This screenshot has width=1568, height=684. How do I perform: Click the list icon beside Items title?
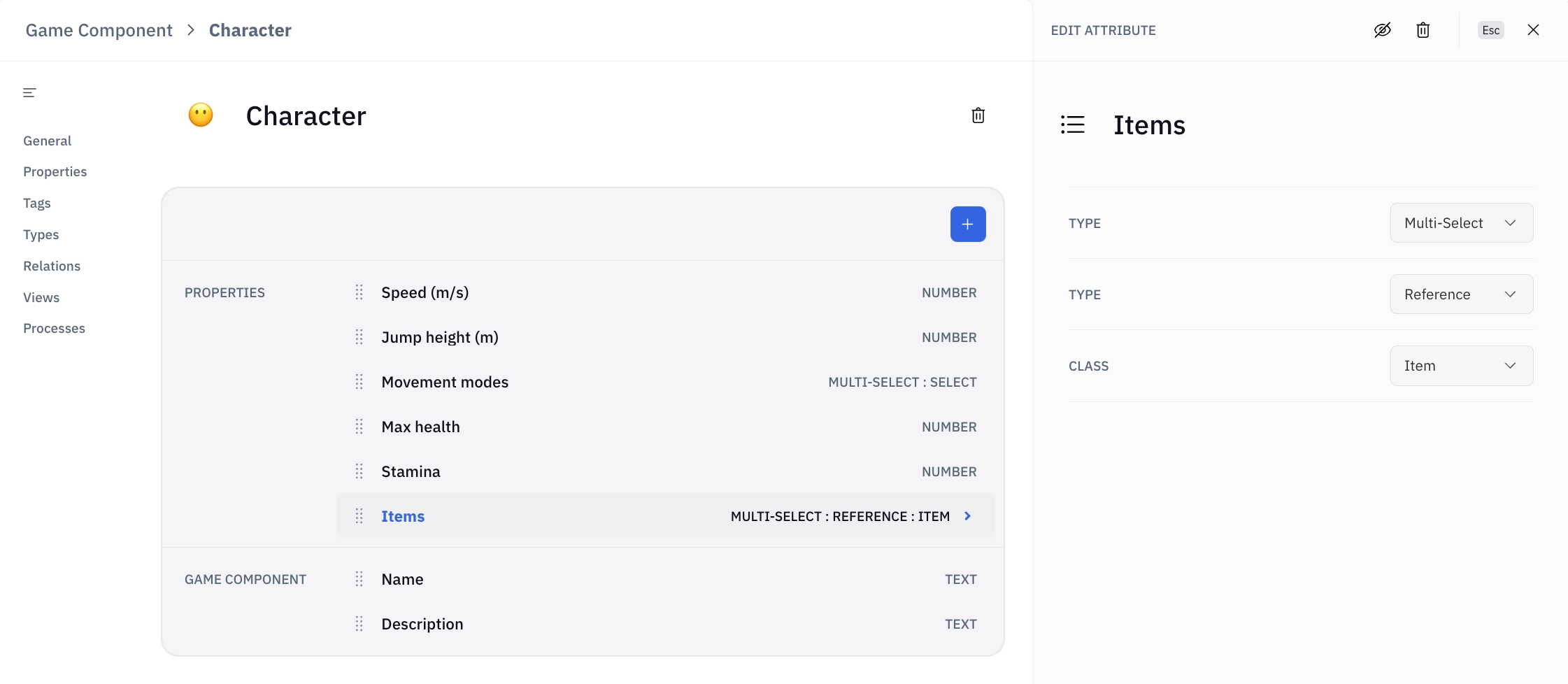tap(1072, 125)
